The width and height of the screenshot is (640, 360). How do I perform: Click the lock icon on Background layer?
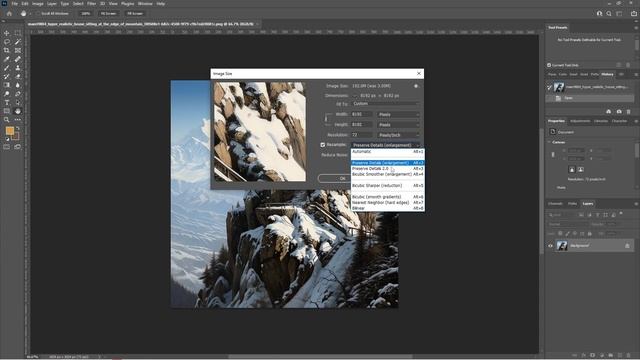coord(627,246)
